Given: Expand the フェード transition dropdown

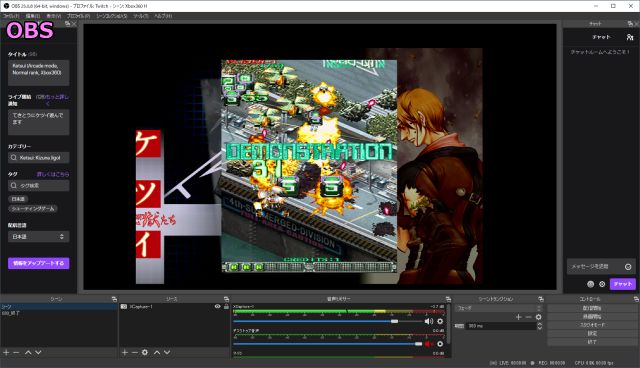Looking at the screenshot, I should click(498, 308).
